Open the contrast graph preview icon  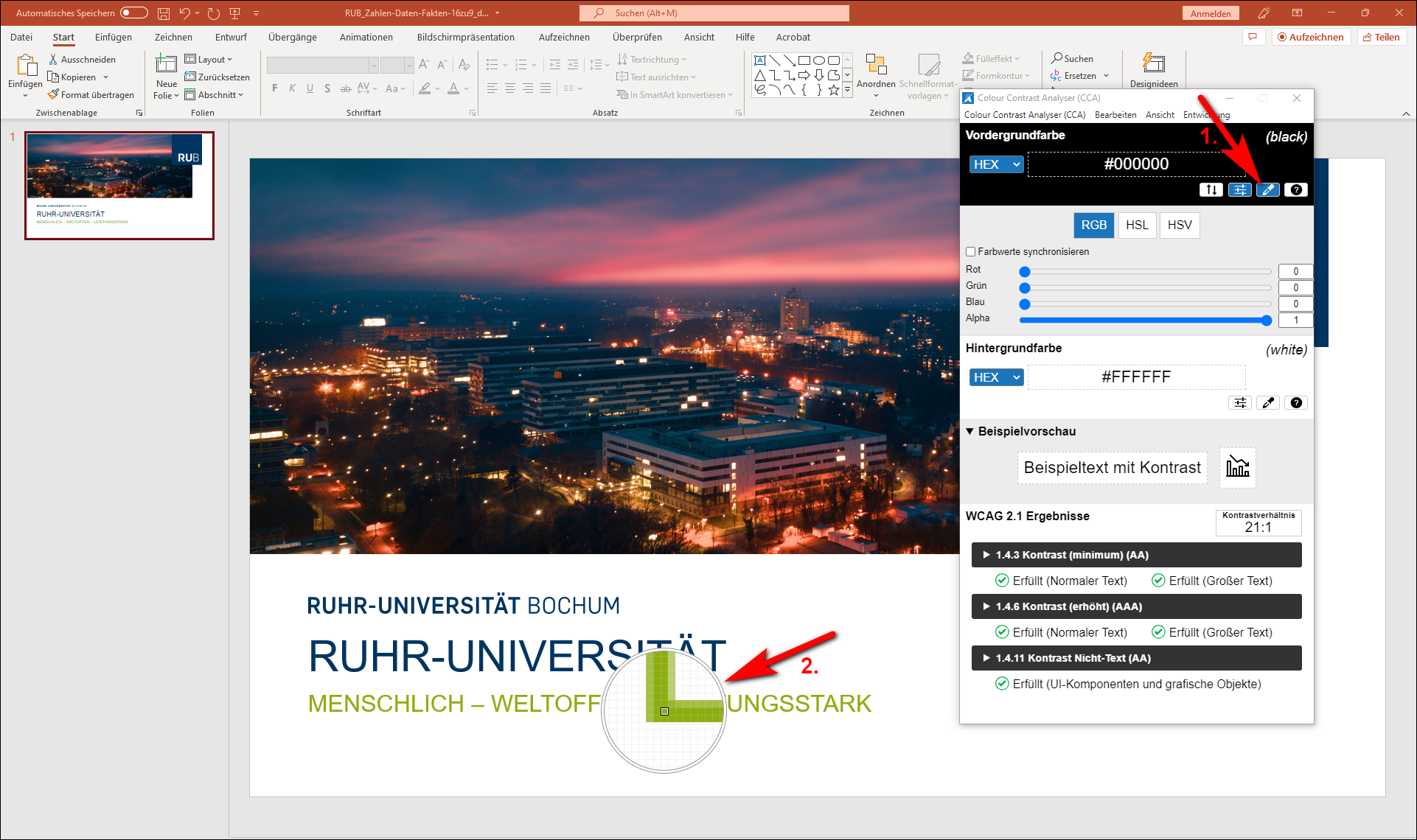(1237, 467)
